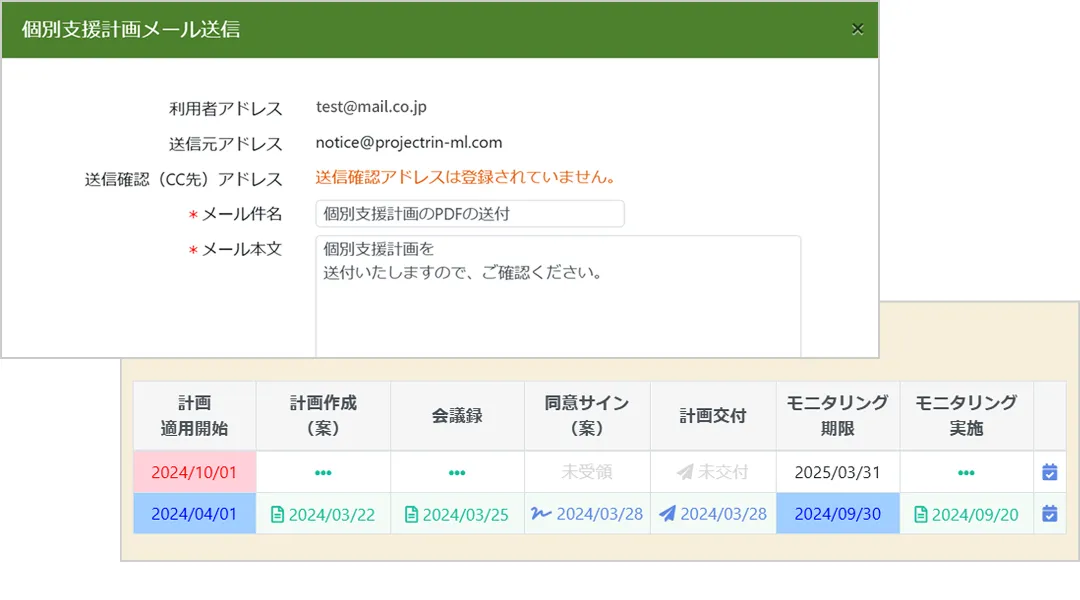The image size is (1080, 600).
Task: Click the dots under 会議録 in 2024/10/01 row
Action: [457, 473]
